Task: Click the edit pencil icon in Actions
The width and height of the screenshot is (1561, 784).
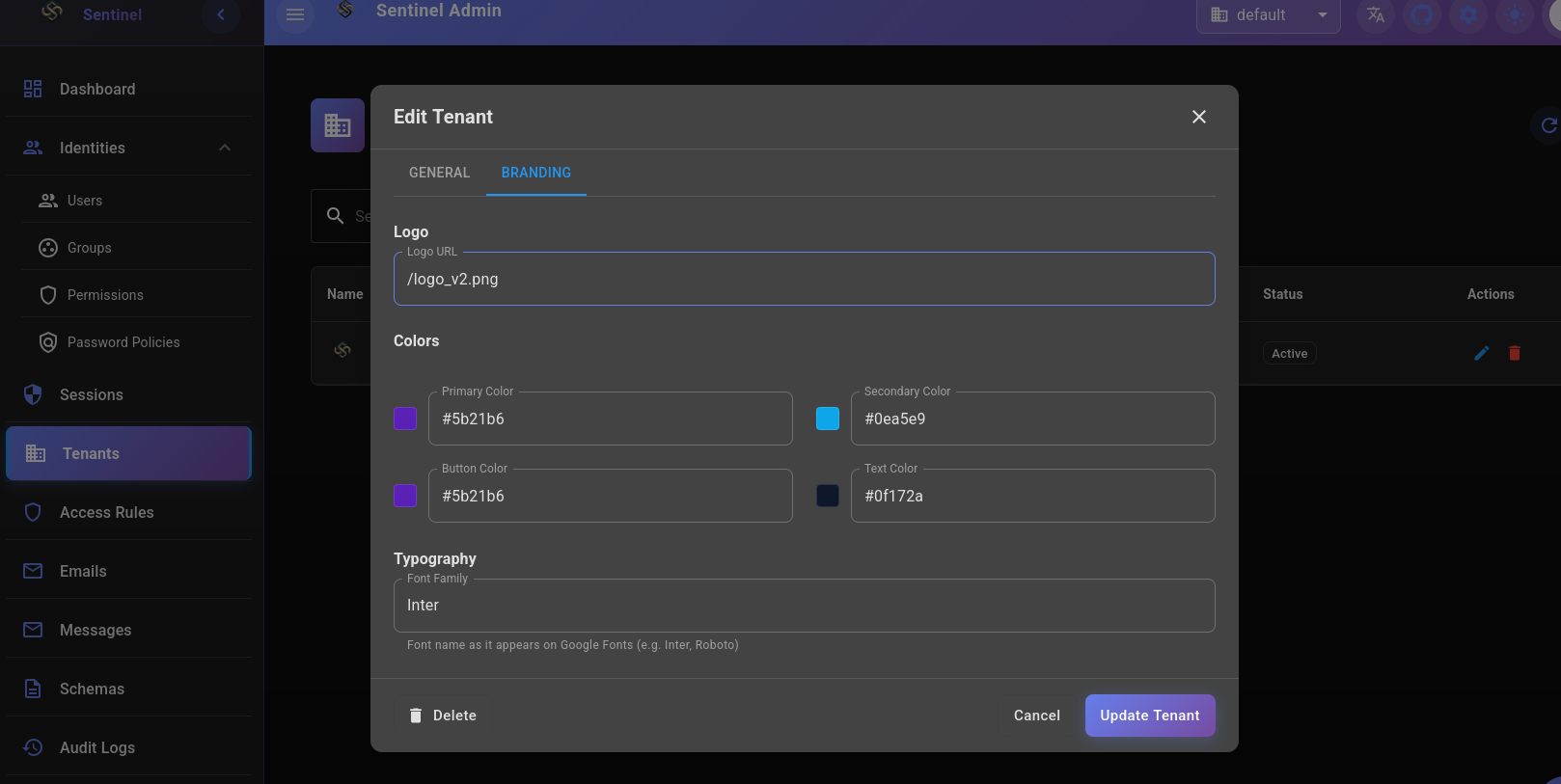Action: coord(1482,353)
